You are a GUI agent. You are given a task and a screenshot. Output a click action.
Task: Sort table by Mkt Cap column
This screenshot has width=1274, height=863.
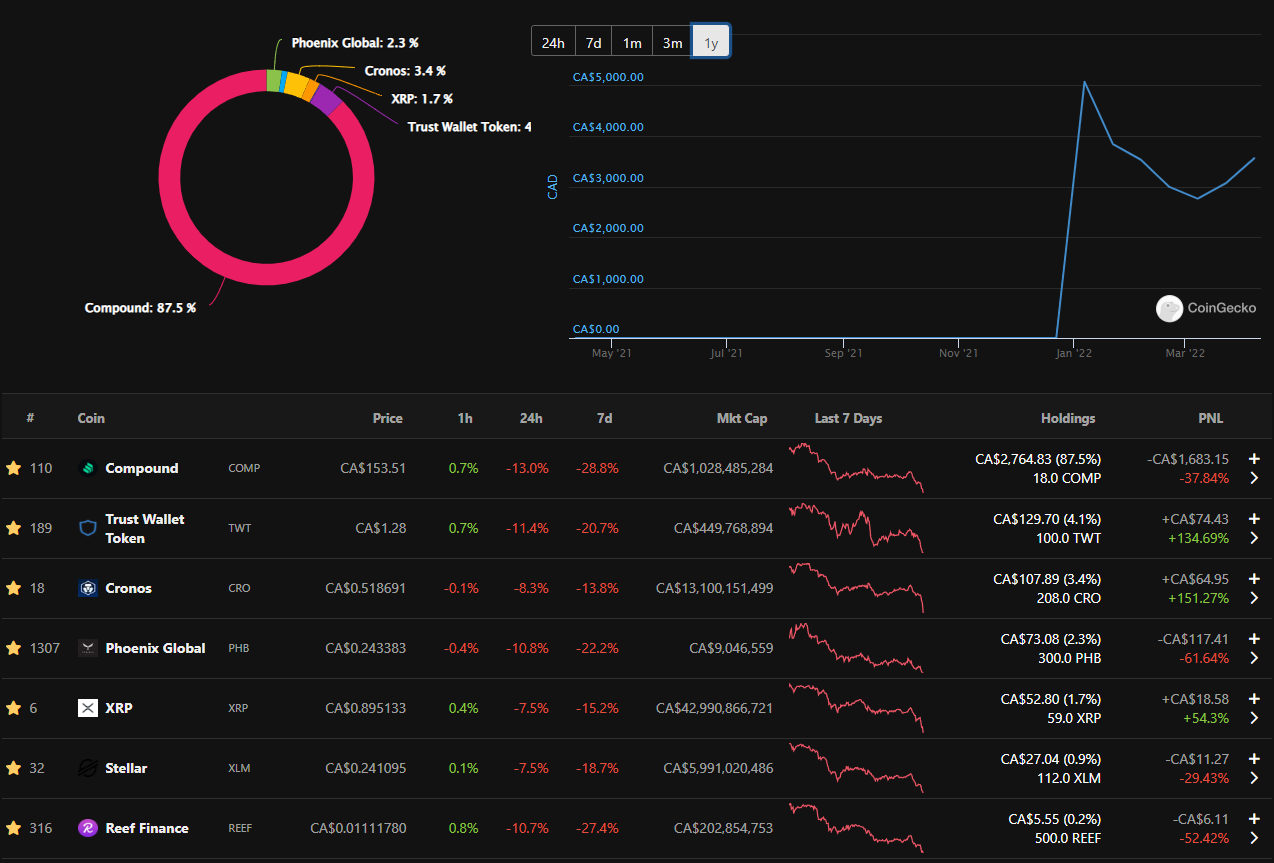(742, 418)
